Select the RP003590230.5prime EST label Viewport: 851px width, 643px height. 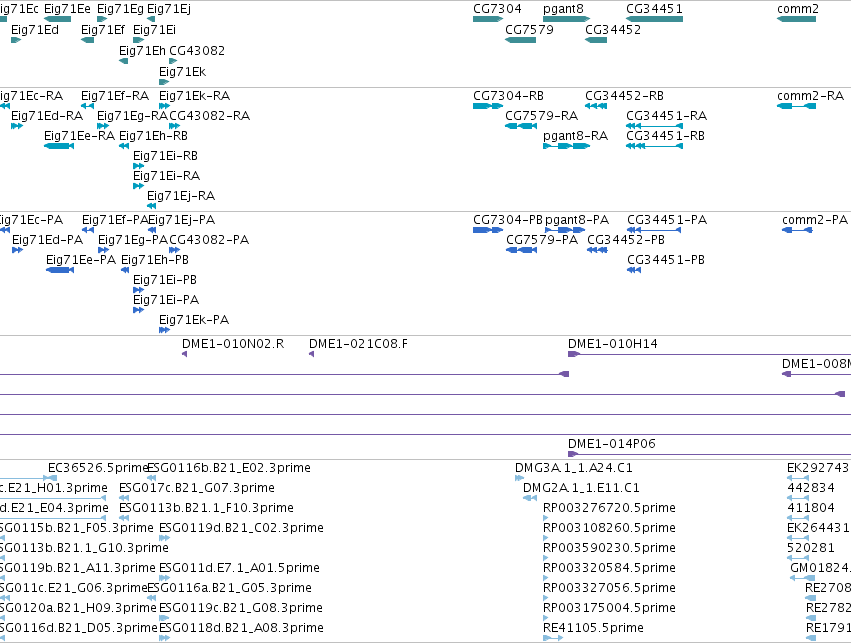(609, 547)
